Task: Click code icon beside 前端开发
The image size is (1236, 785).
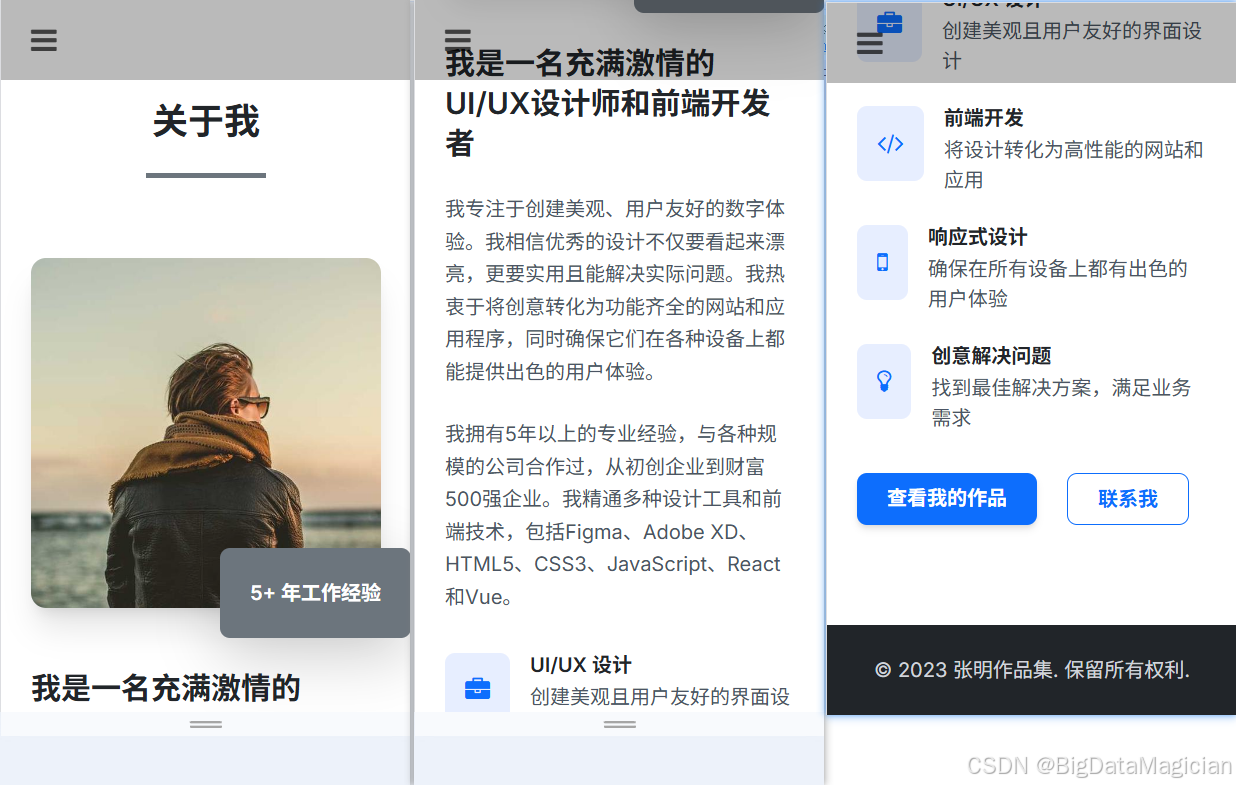Action: tap(890, 144)
